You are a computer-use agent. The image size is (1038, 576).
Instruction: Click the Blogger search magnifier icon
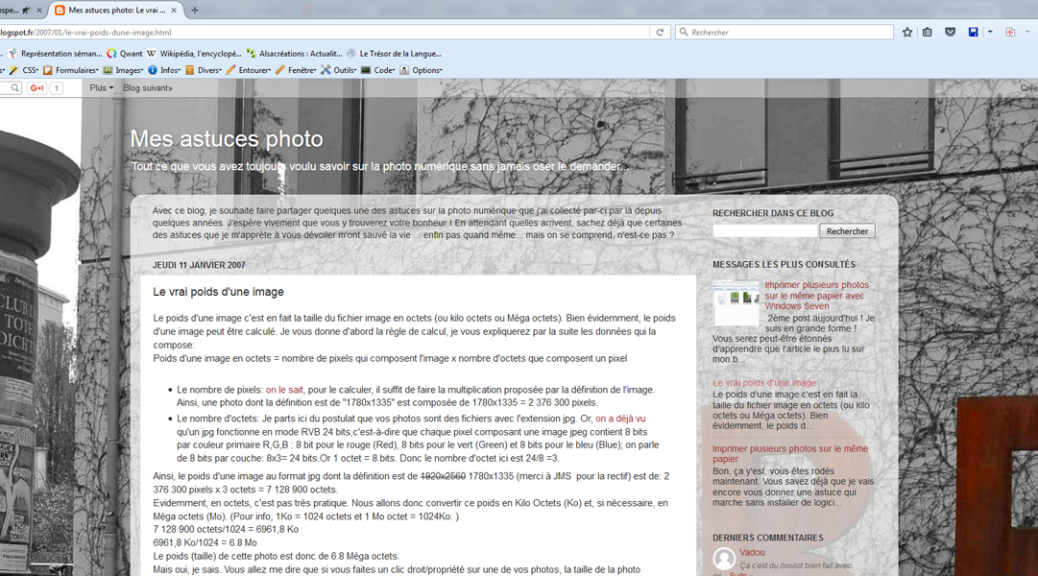pyautogui.click(x=14, y=88)
